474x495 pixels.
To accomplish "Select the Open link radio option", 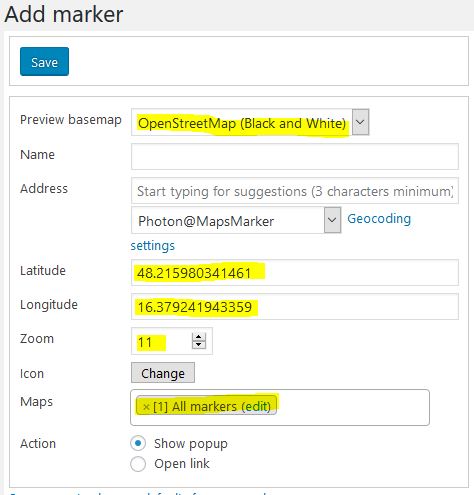I will tap(138, 464).
